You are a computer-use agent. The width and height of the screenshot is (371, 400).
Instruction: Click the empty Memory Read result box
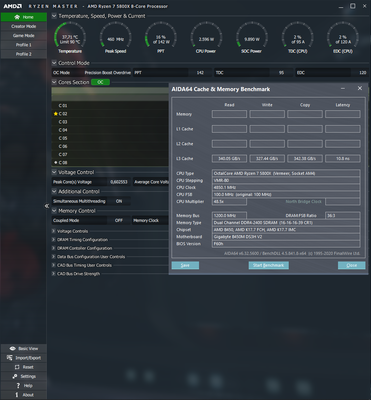point(229,114)
